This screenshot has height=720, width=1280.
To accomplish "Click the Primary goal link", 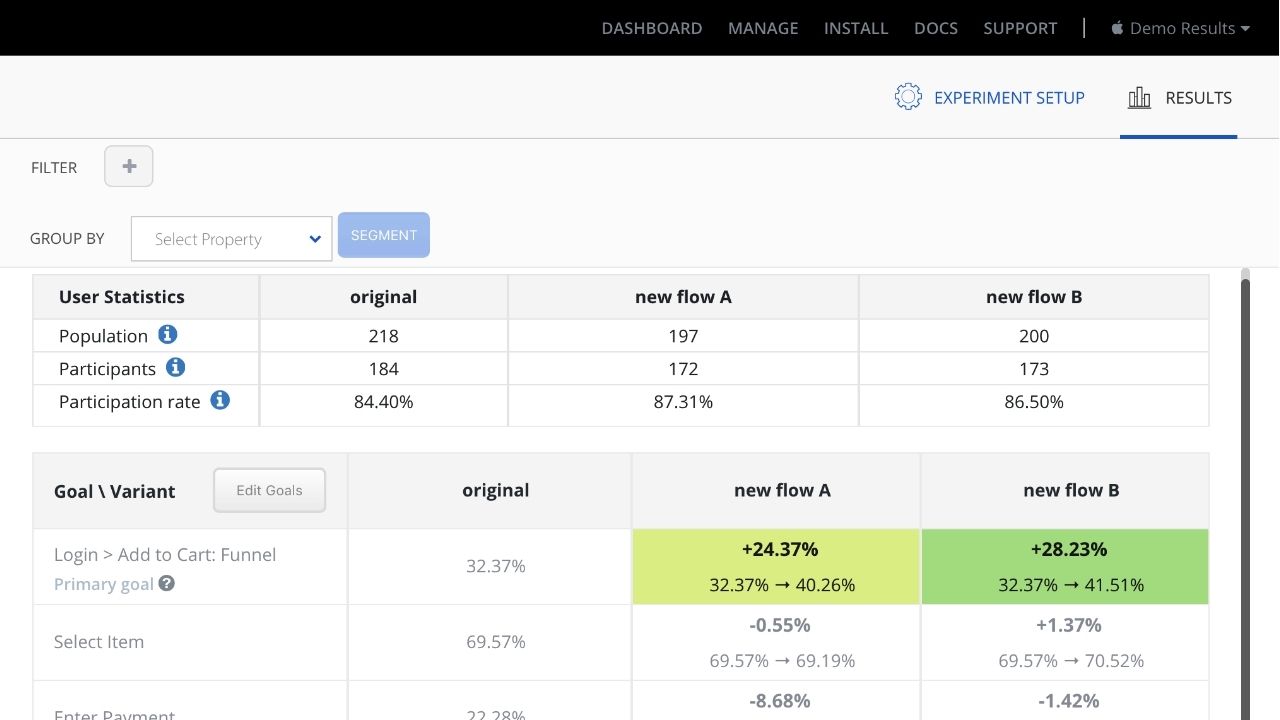I will (104, 584).
